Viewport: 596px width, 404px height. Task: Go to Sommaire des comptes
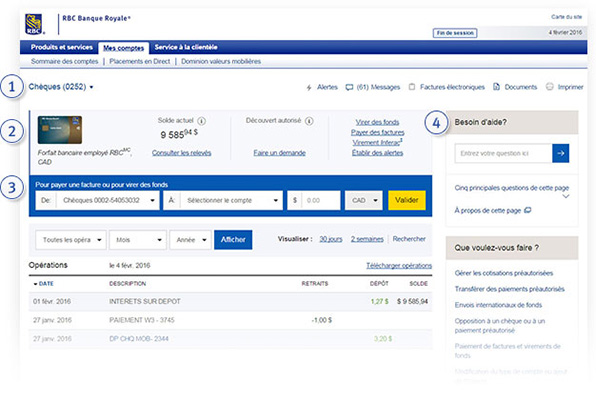tap(65, 61)
